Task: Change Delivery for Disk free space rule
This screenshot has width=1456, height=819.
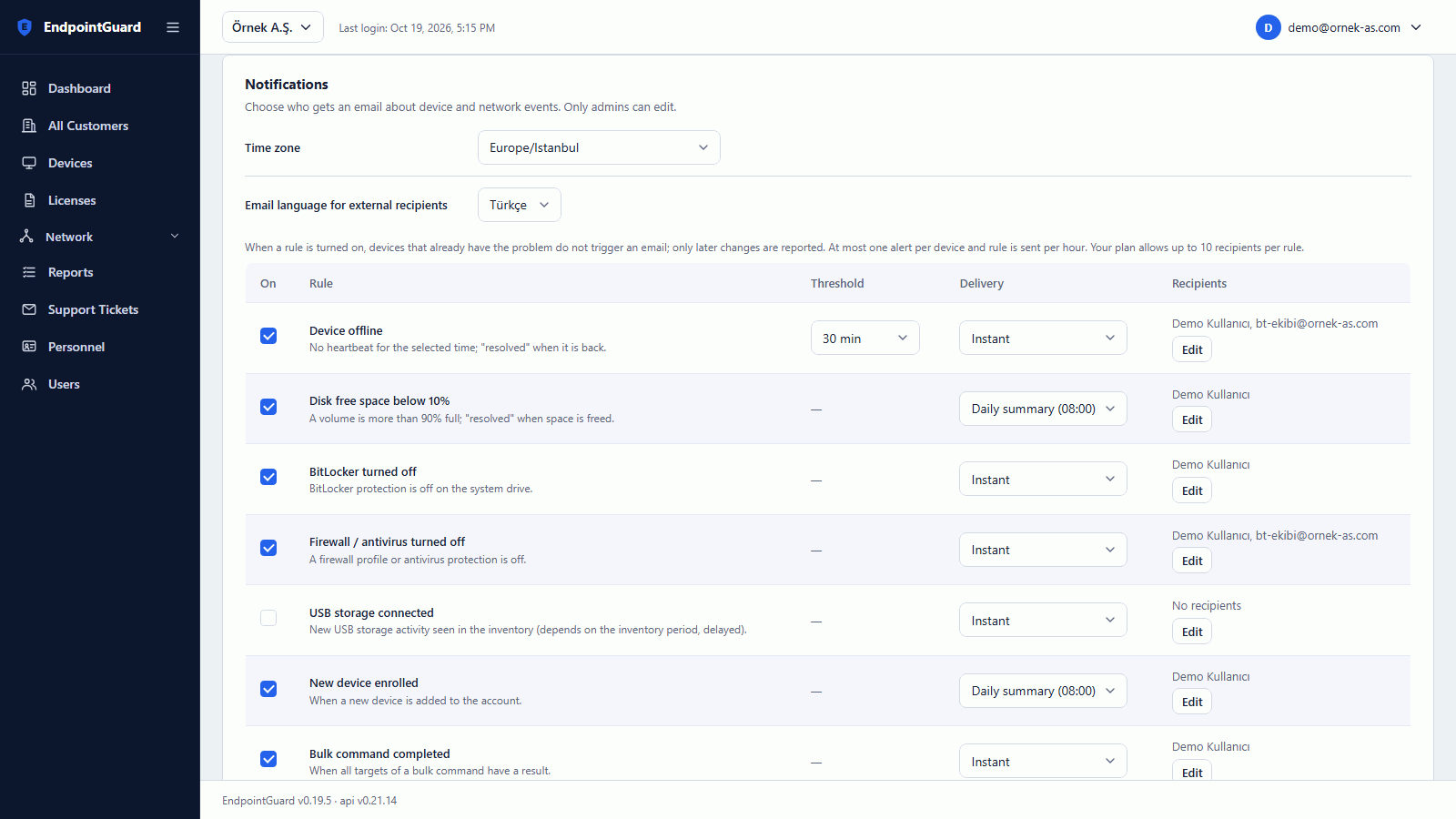Action: pyautogui.click(x=1043, y=409)
